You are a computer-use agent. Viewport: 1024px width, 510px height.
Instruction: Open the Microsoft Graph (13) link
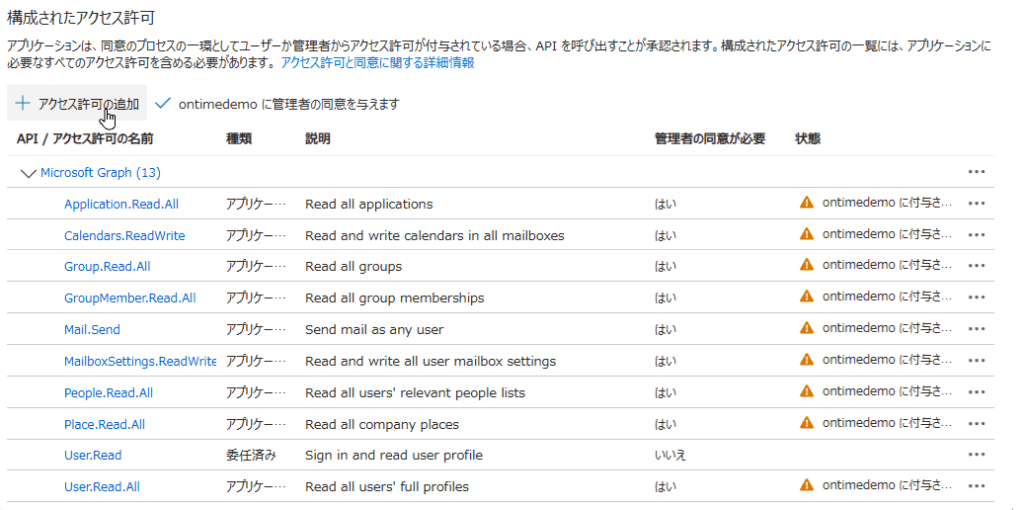[101, 173]
